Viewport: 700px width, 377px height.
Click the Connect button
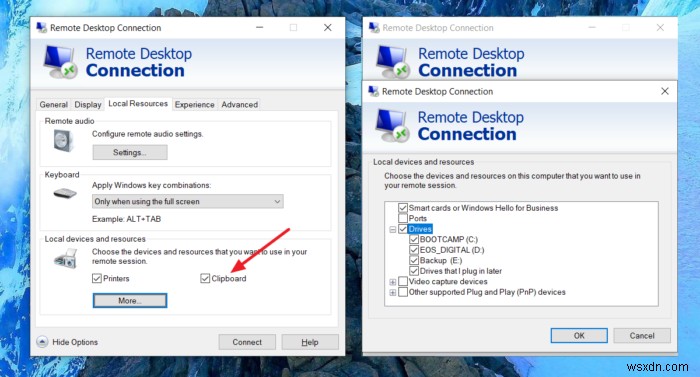click(247, 342)
